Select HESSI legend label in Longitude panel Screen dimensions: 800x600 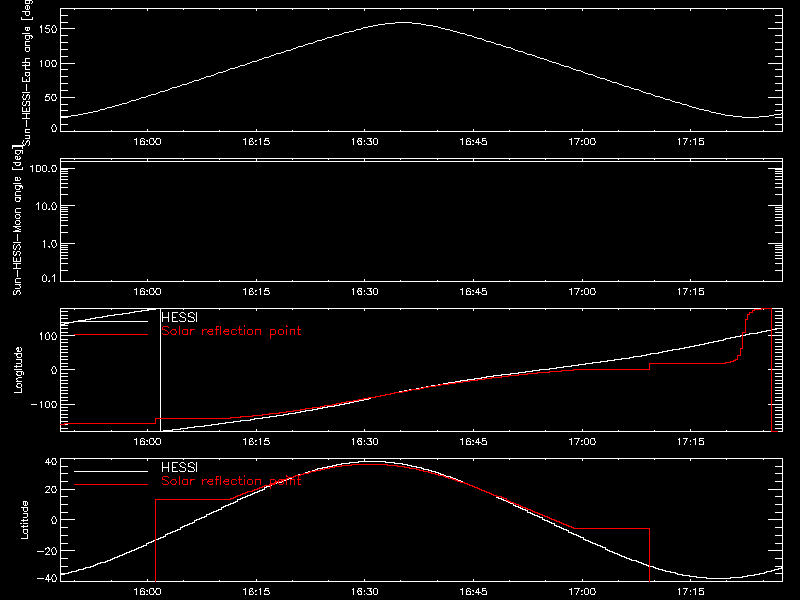point(179,317)
